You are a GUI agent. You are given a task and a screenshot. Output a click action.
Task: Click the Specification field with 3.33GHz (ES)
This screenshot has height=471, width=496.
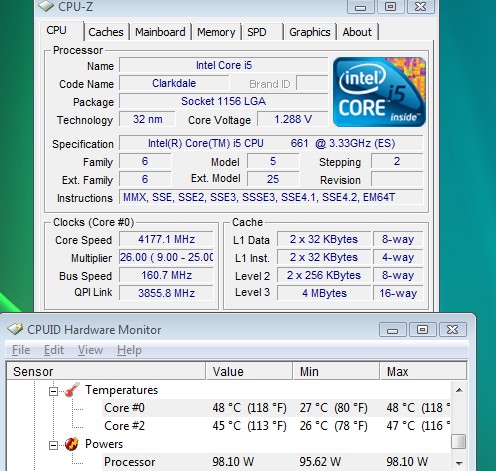click(271, 143)
